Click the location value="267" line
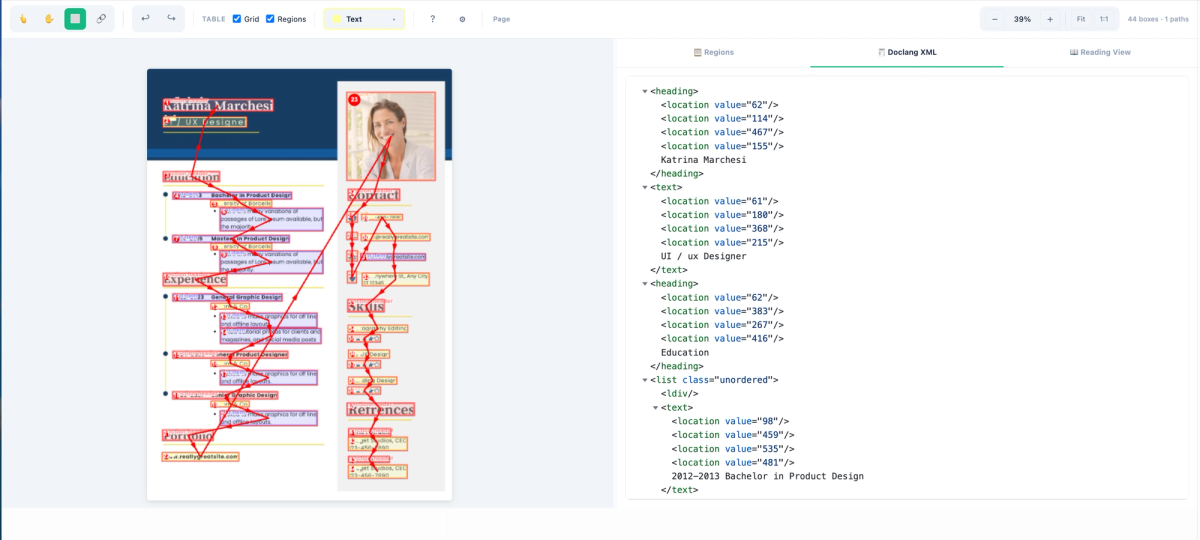The width and height of the screenshot is (1200, 540). click(722, 325)
